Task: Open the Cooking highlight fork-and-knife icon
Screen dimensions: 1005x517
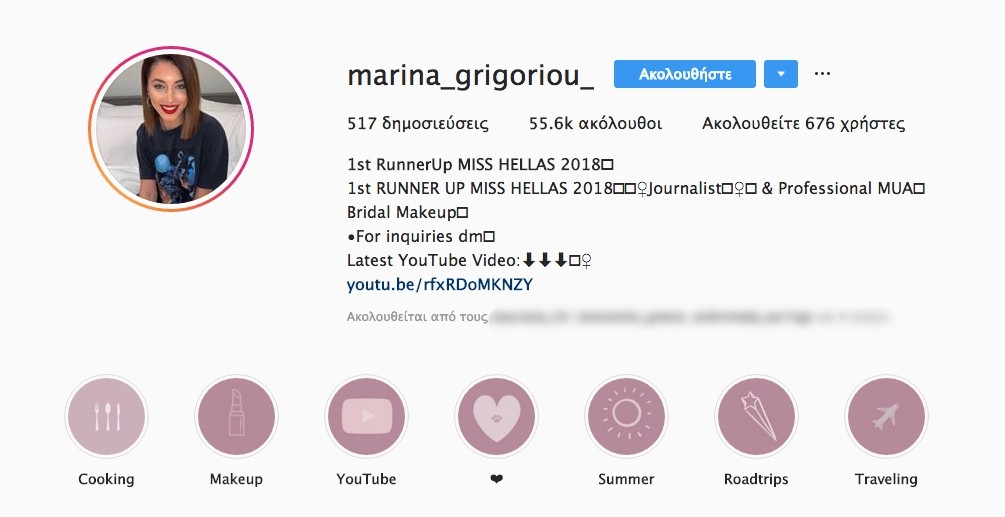Action: coord(106,416)
